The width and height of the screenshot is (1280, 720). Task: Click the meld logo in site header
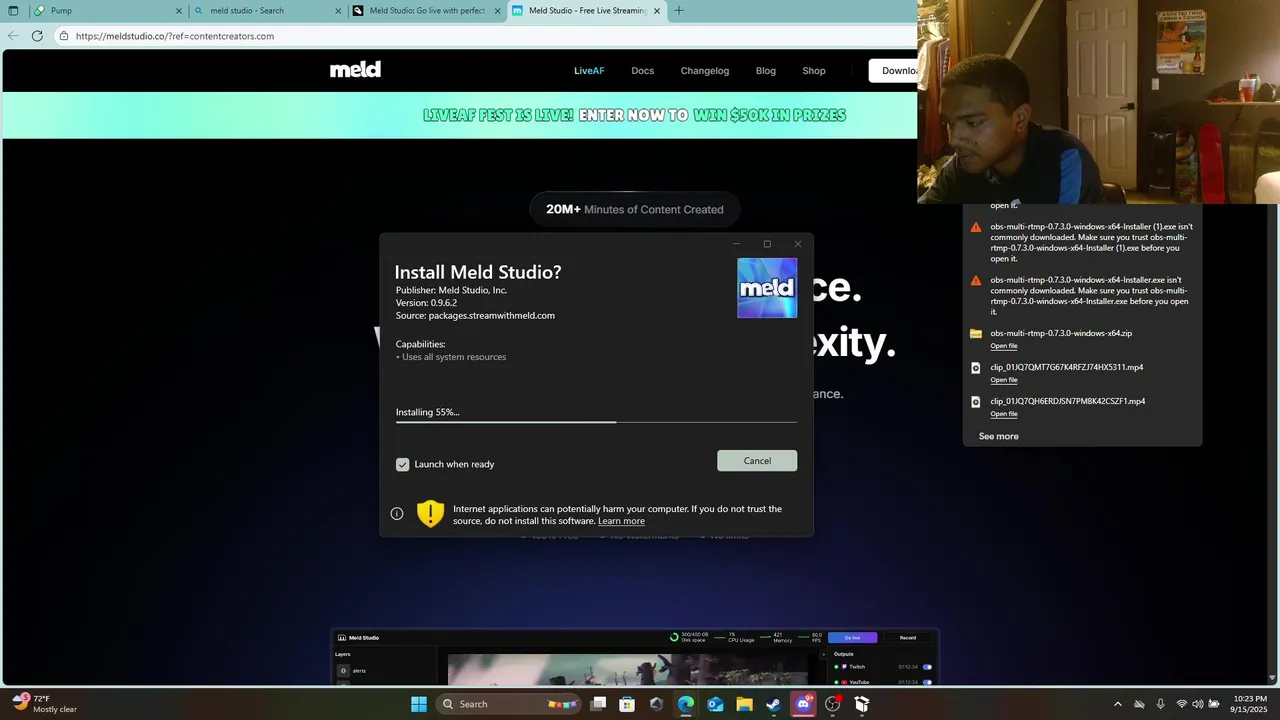tap(355, 70)
